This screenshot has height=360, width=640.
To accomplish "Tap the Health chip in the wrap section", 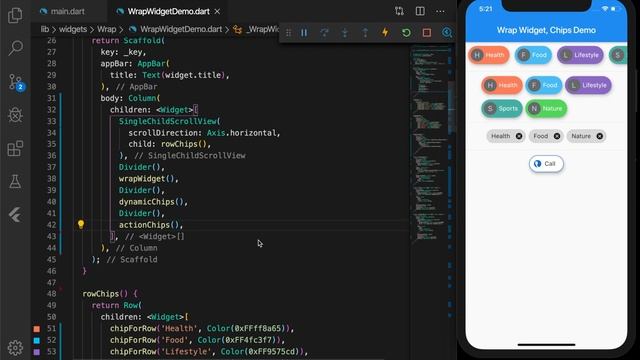I will (x=502, y=85).
